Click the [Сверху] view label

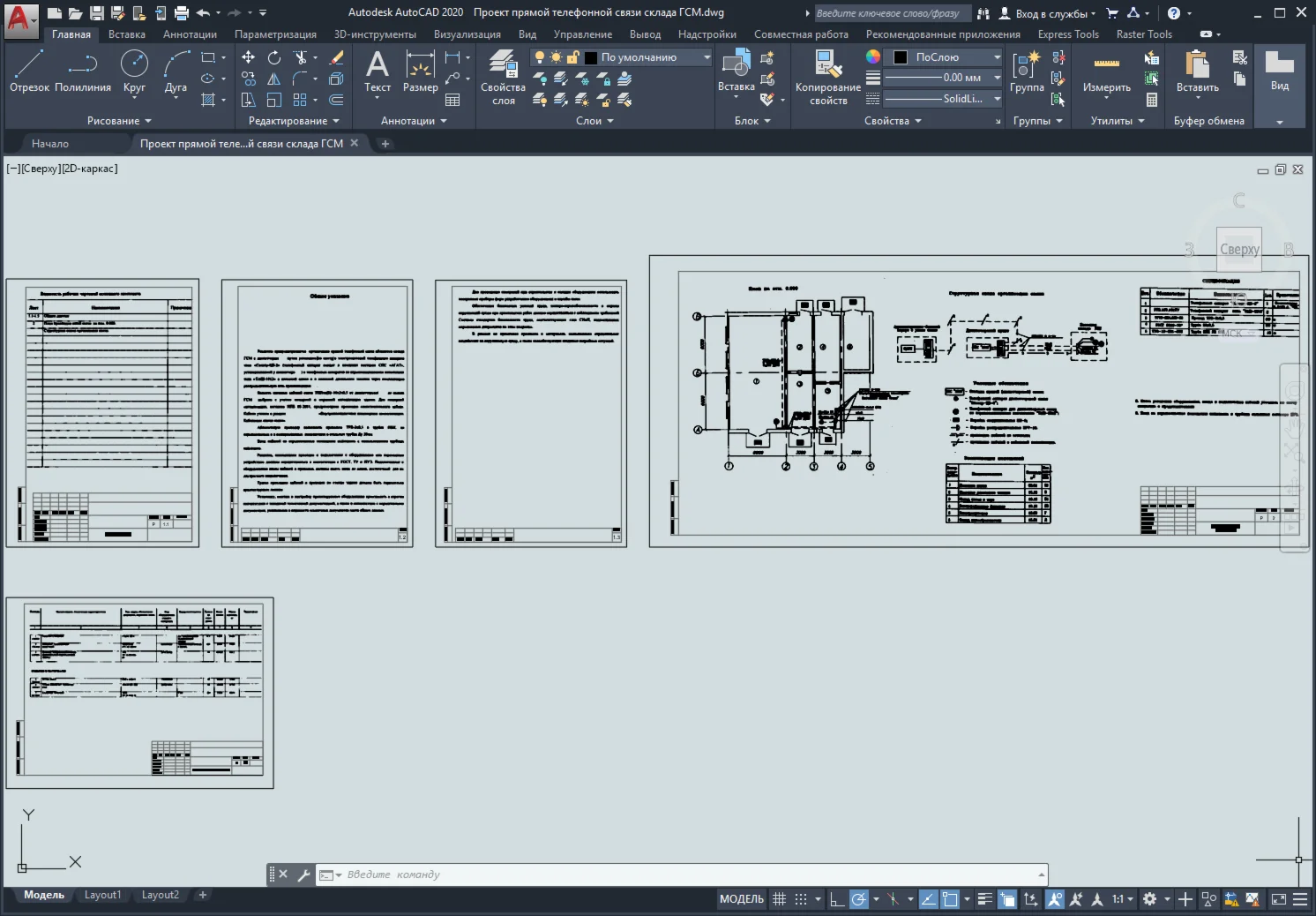click(41, 169)
